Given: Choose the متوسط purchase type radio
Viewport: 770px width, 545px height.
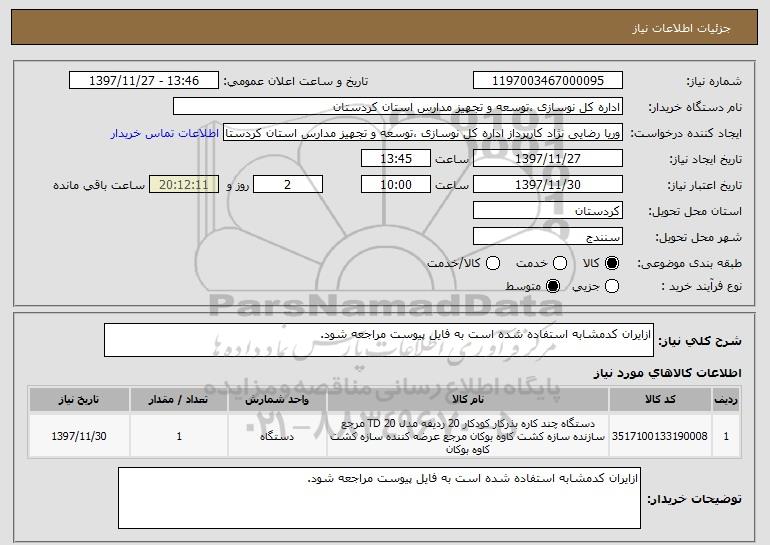Looking at the screenshot, I should tap(553, 286).
